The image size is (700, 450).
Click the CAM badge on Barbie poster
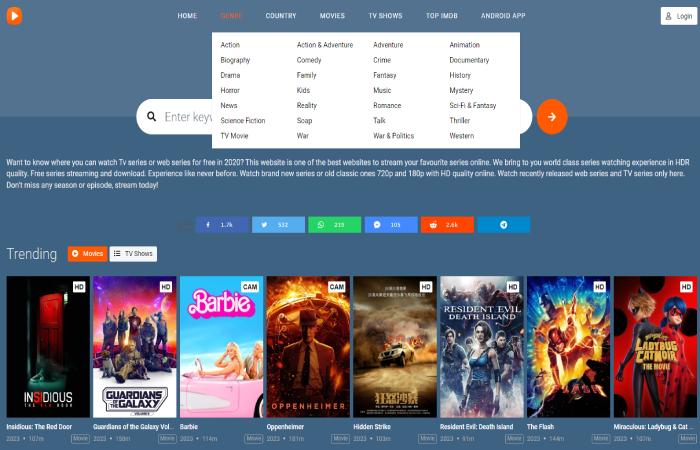click(250, 287)
